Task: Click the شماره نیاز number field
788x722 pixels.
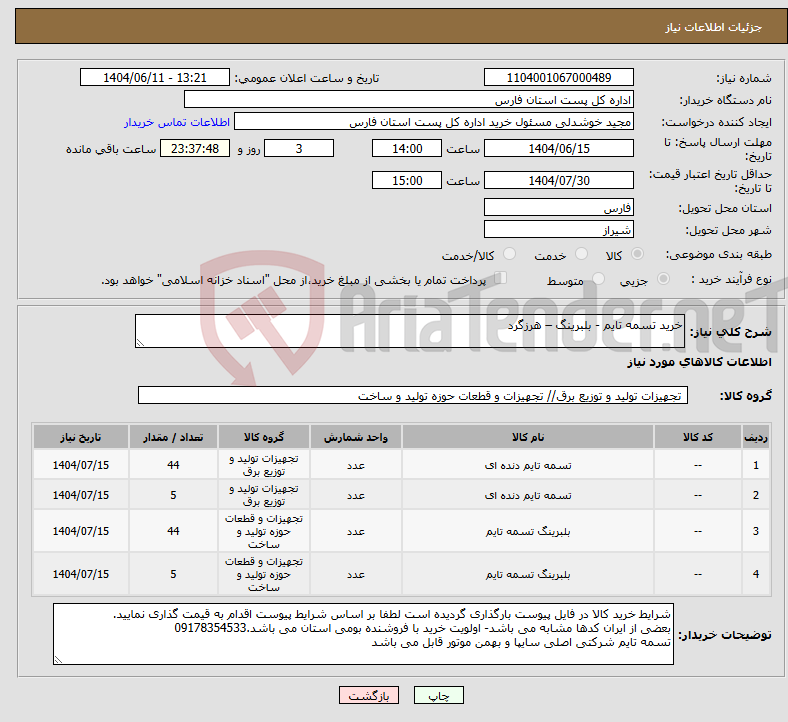Action: pyautogui.click(x=558, y=78)
